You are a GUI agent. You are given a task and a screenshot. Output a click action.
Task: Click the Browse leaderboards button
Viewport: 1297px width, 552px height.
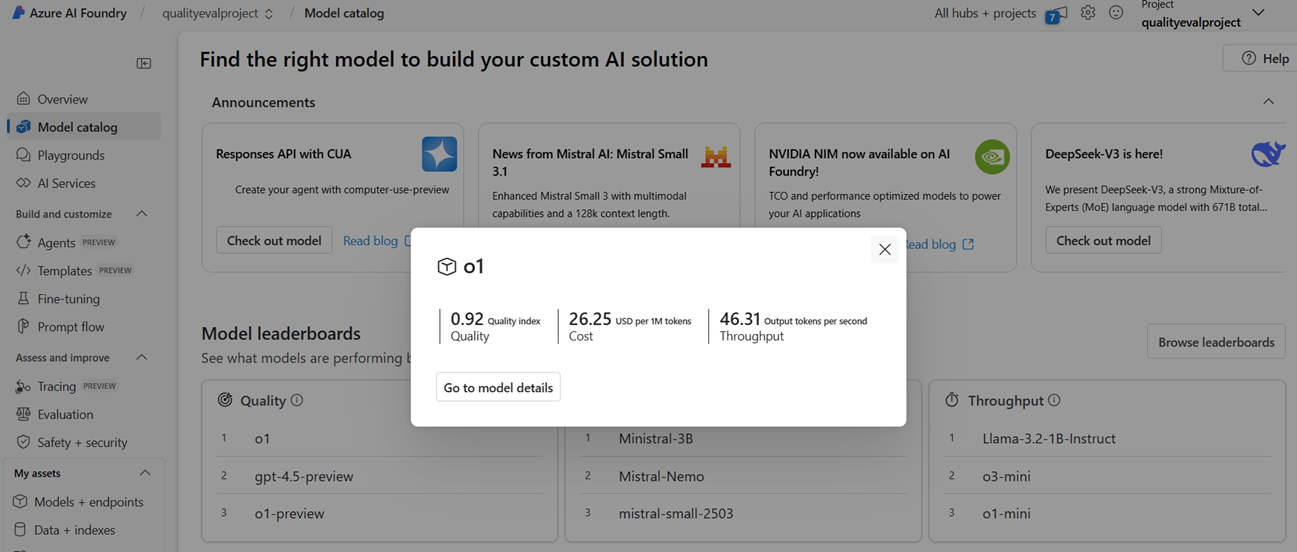pyautogui.click(x=1215, y=342)
